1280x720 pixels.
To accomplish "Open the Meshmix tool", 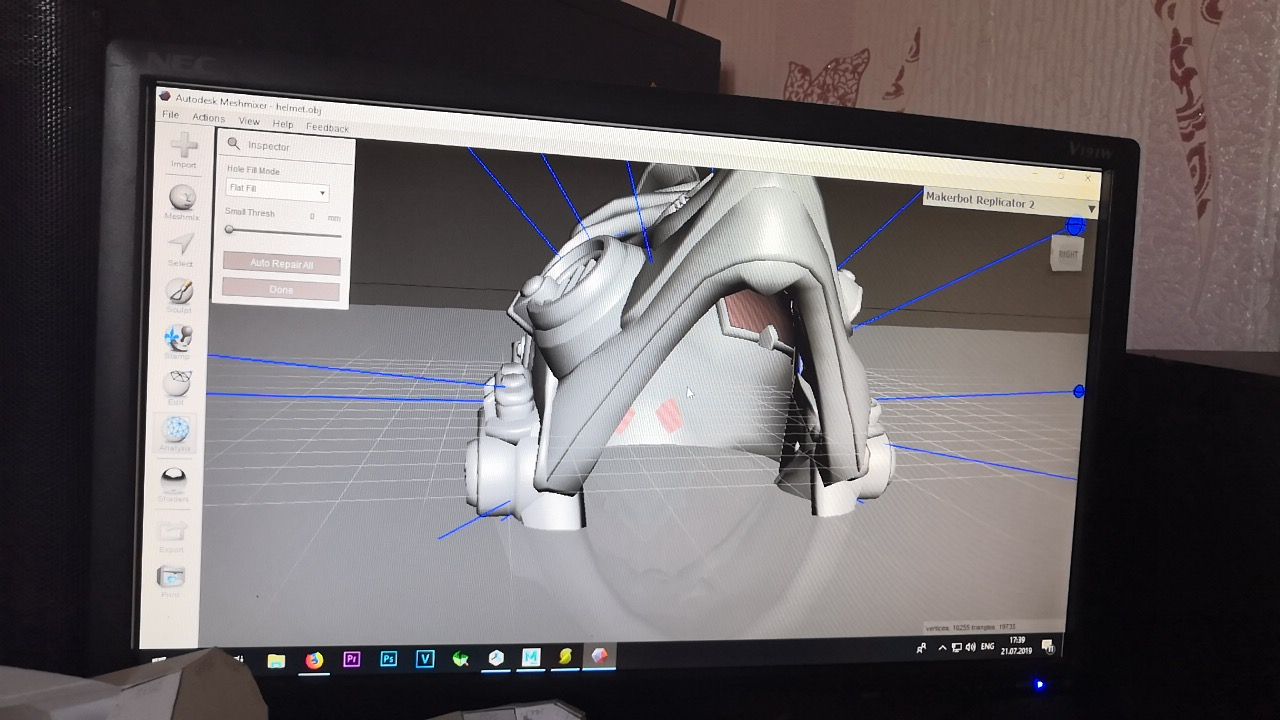I will point(182,203).
